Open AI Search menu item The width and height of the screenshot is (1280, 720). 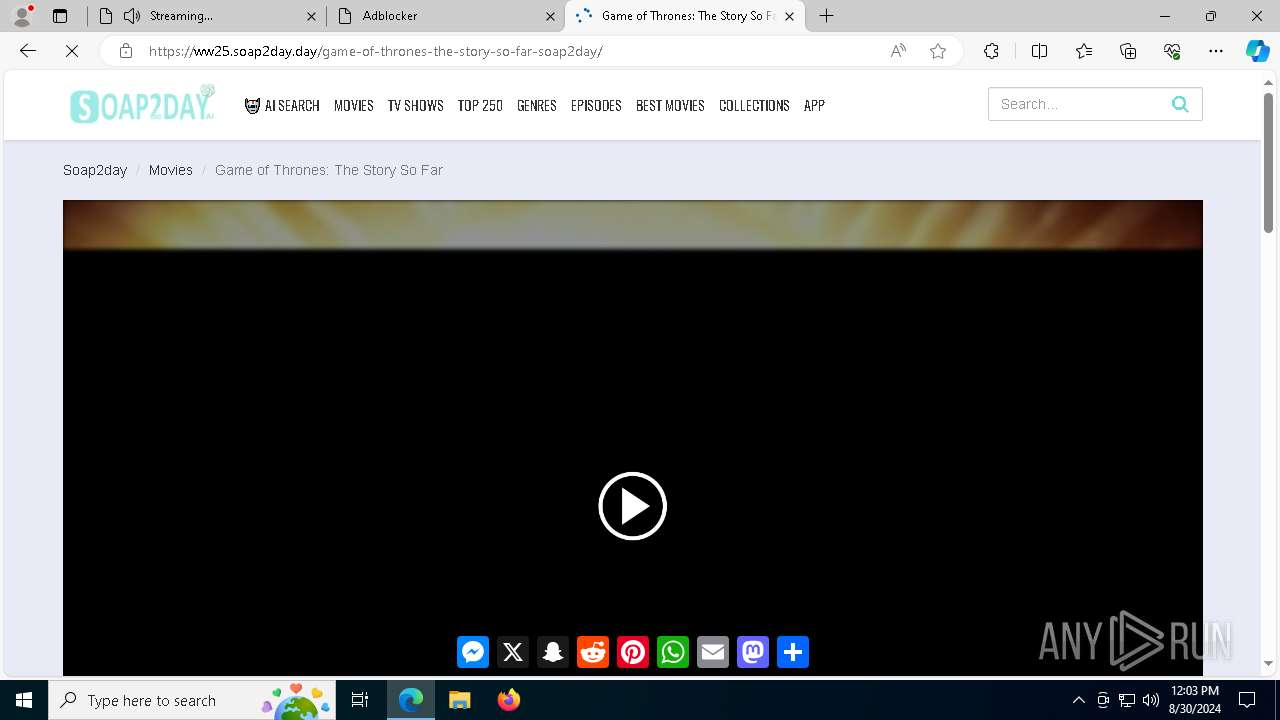tap(282, 105)
